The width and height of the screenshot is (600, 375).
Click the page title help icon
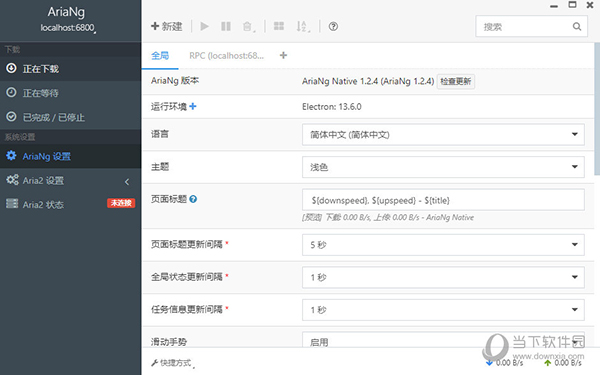pos(193,199)
